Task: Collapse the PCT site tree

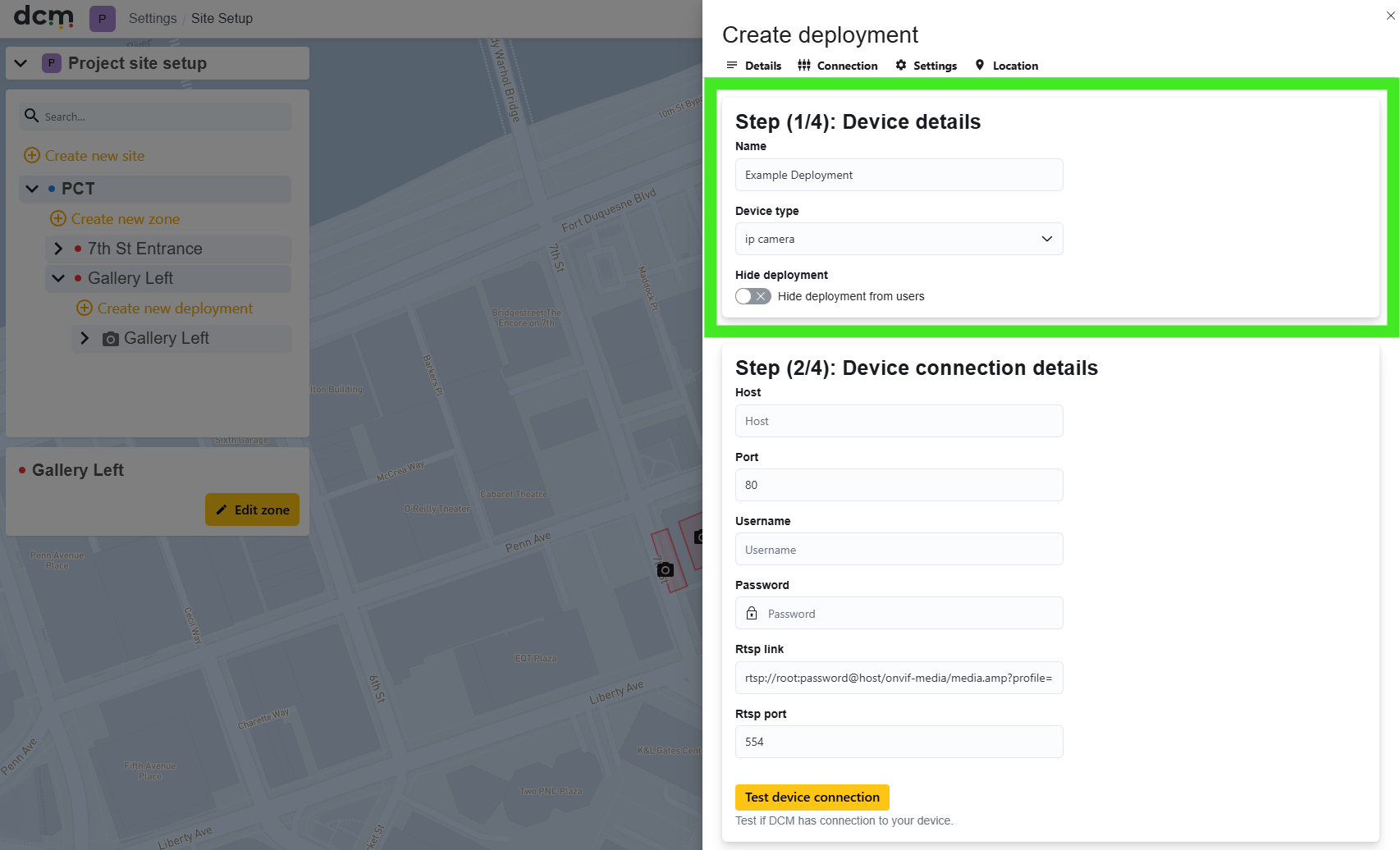Action: [x=32, y=189]
